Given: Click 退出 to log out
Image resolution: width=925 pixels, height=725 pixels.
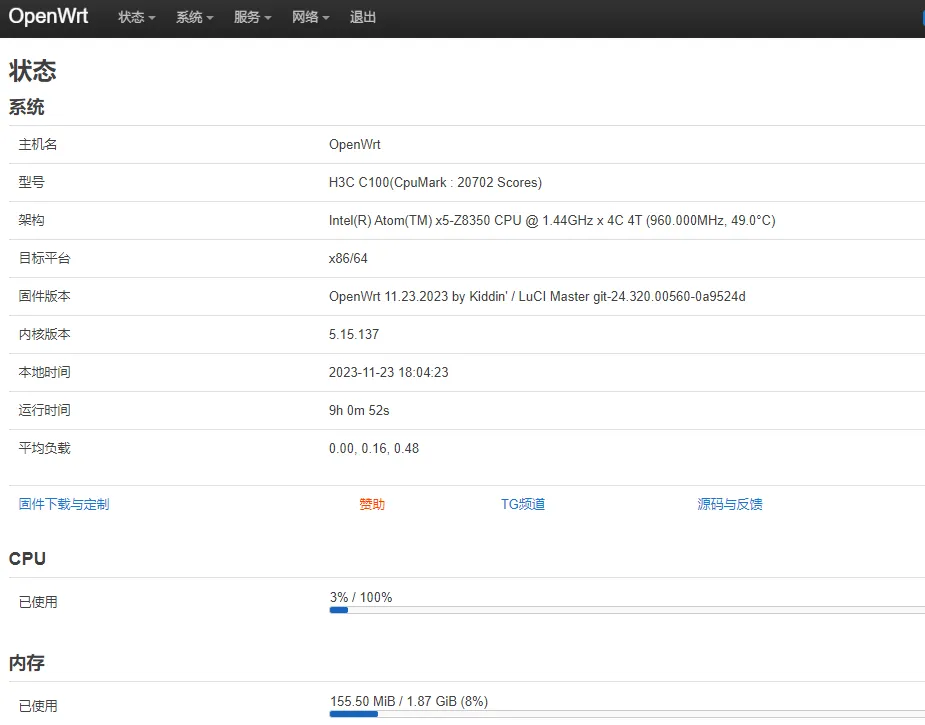Looking at the screenshot, I should pos(363,18).
